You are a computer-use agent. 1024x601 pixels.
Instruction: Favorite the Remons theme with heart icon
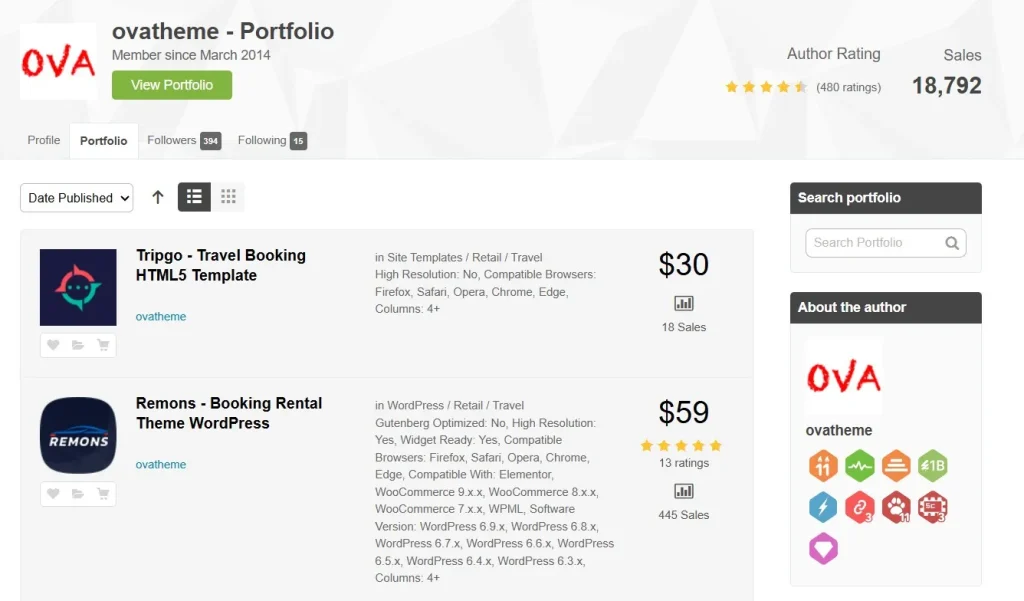53,493
